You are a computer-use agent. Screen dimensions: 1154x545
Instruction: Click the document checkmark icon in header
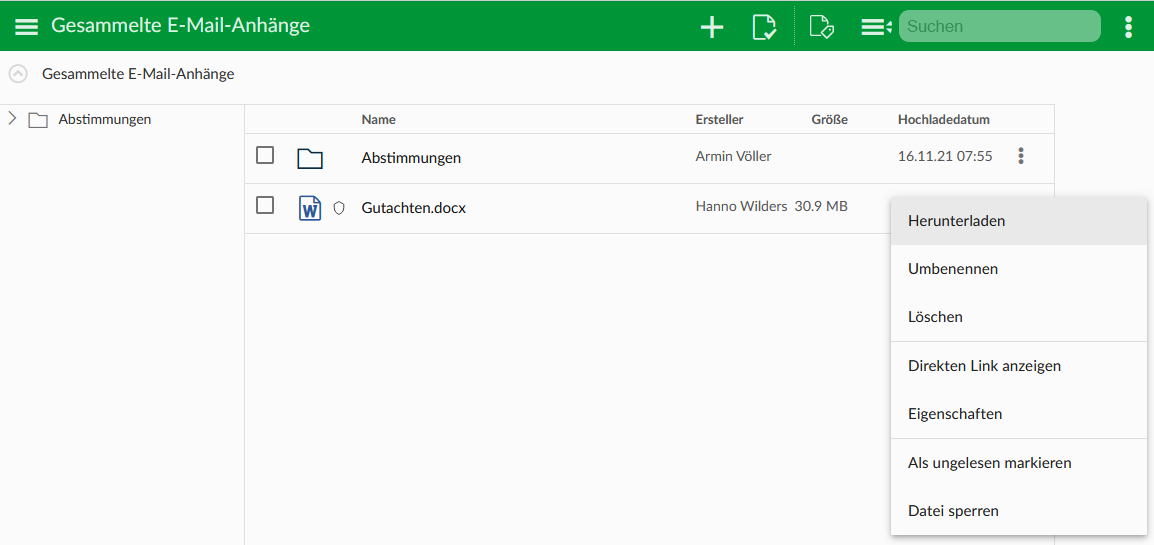coord(765,27)
